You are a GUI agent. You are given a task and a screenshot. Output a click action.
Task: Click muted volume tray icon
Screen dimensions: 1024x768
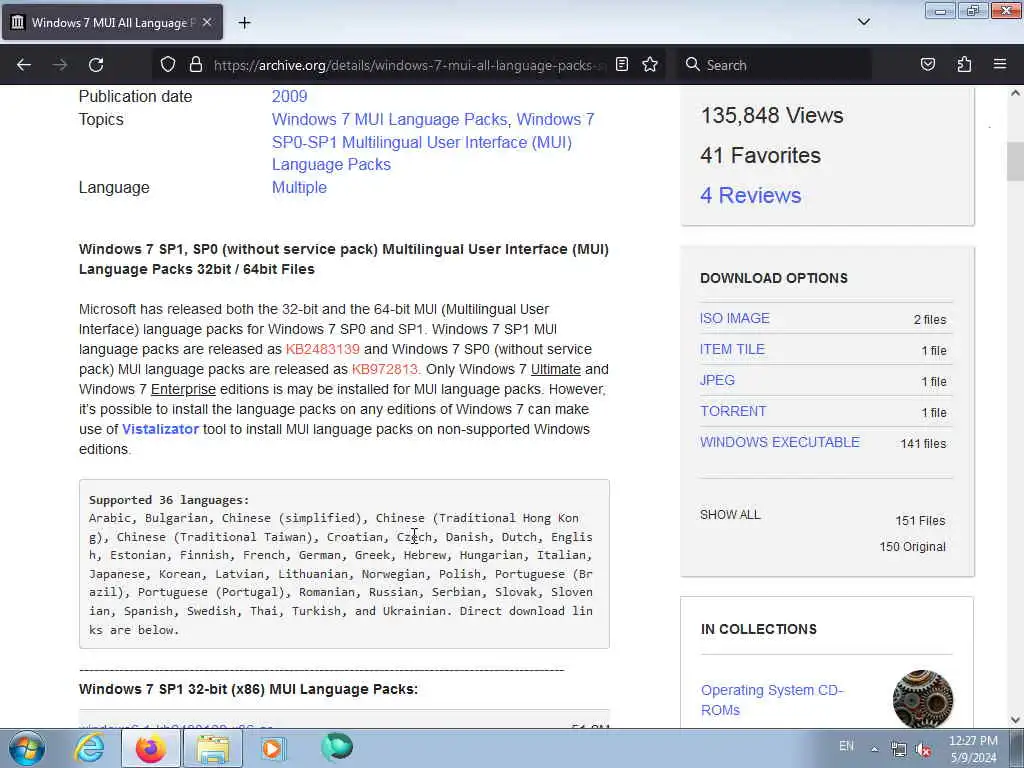923,750
